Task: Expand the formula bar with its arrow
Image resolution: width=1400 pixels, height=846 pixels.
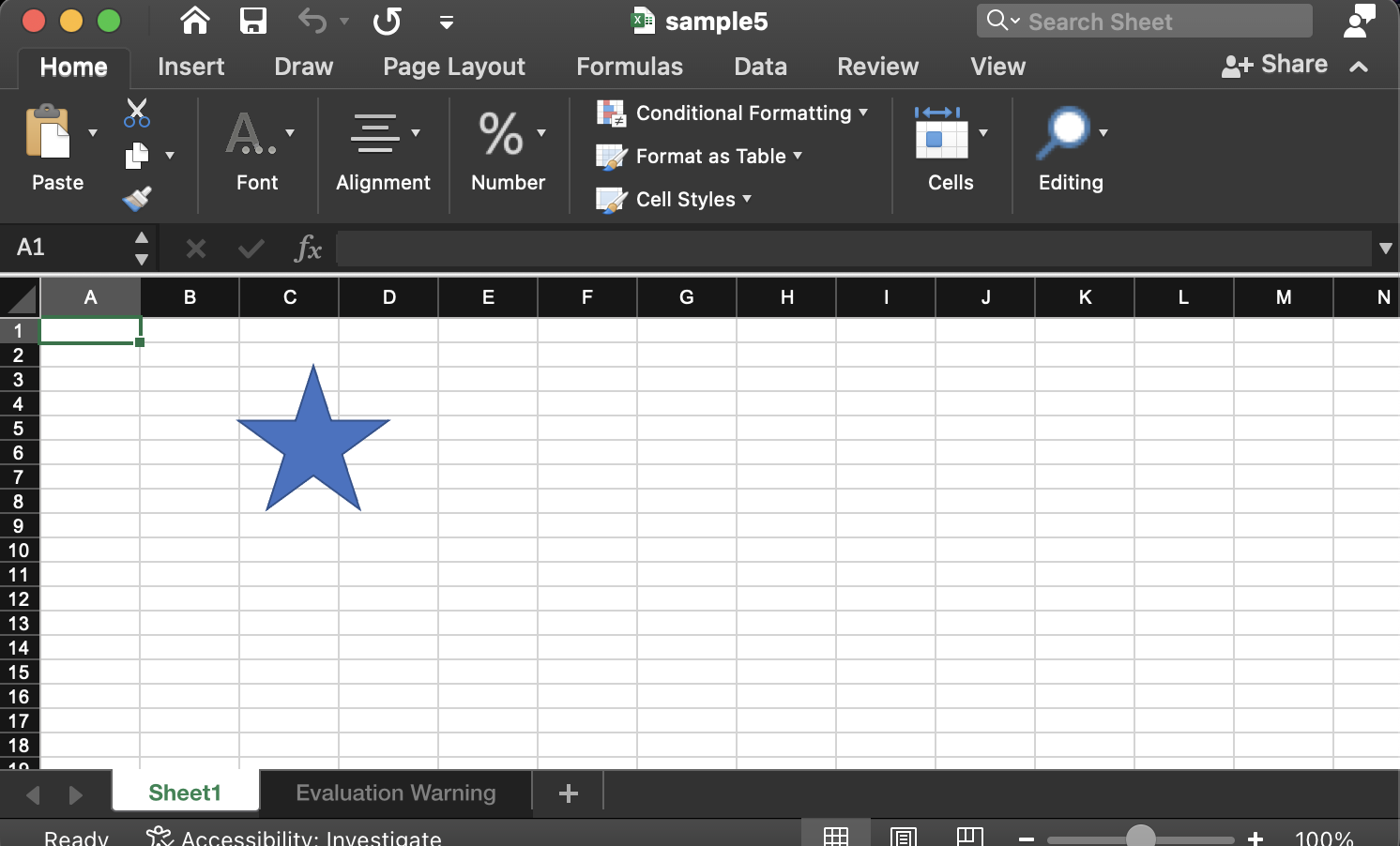Action: pyautogui.click(x=1386, y=248)
